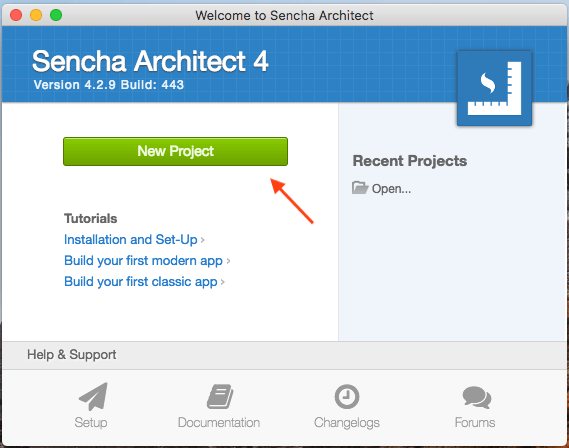Image resolution: width=569 pixels, height=448 pixels.
Task: Open Build your first classic app tutorial
Action: pos(141,282)
